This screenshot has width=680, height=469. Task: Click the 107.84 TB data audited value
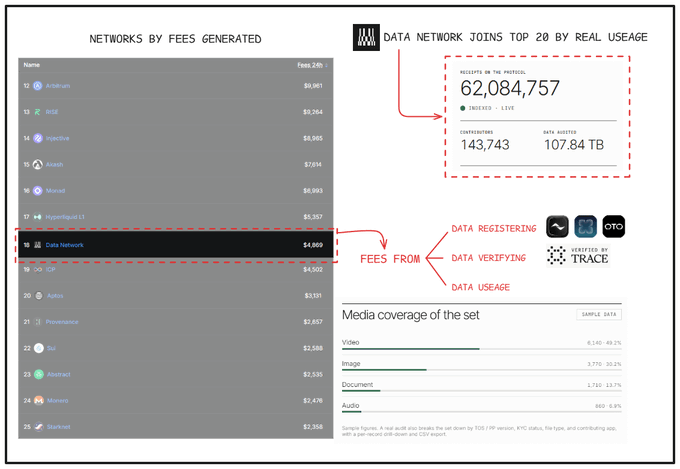[574, 145]
